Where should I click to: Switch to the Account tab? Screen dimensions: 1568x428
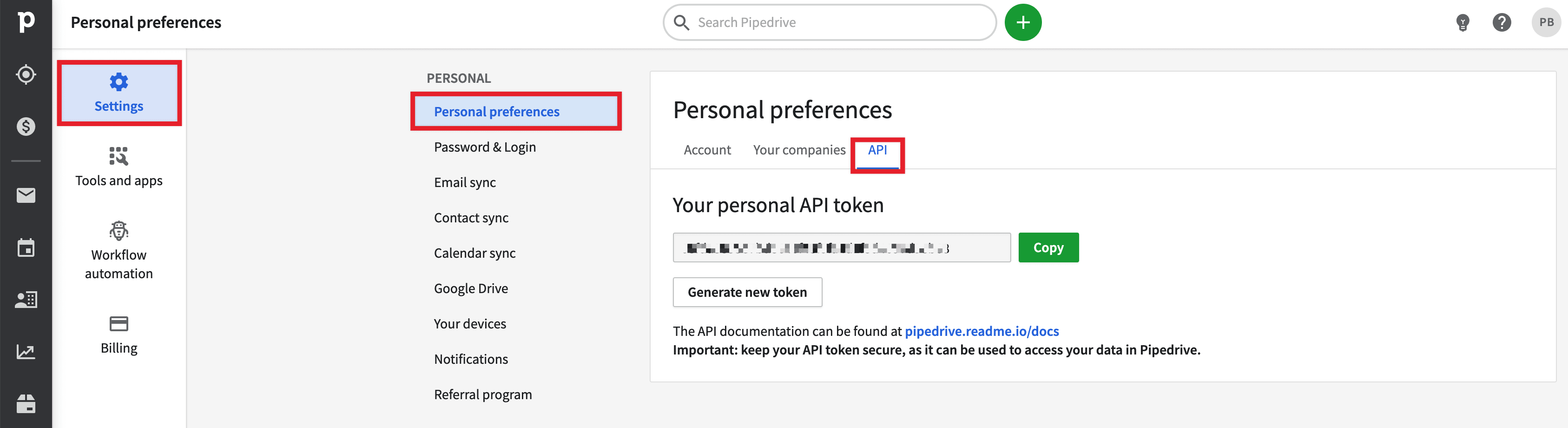(x=707, y=149)
